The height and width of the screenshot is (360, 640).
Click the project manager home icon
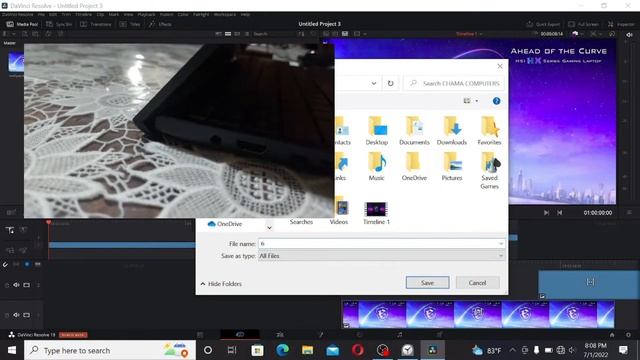pyautogui.click(x=612, y=335)
